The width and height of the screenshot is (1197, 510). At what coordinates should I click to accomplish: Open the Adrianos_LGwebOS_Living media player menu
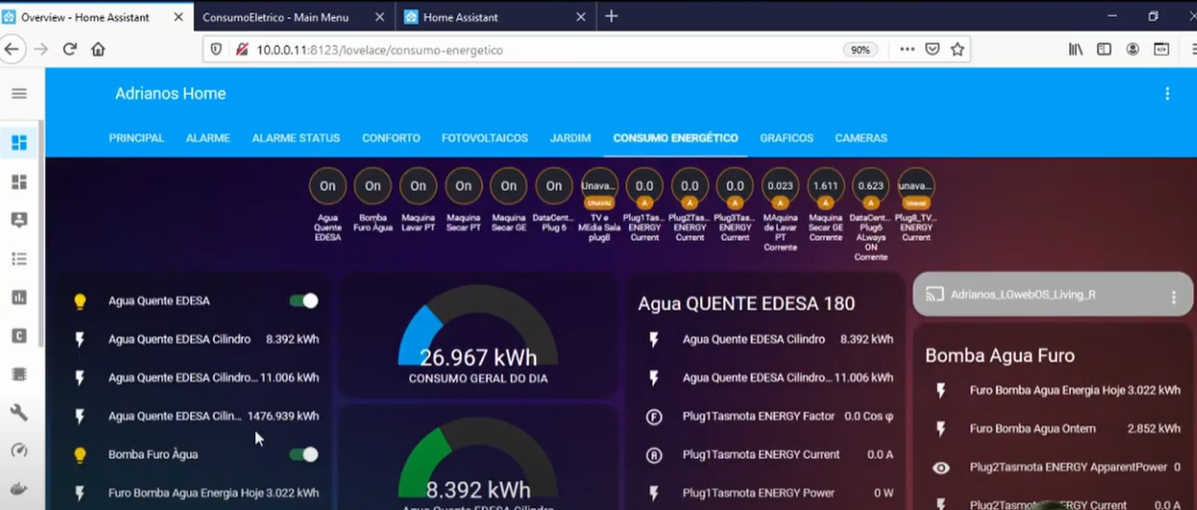coord(1173,297)
